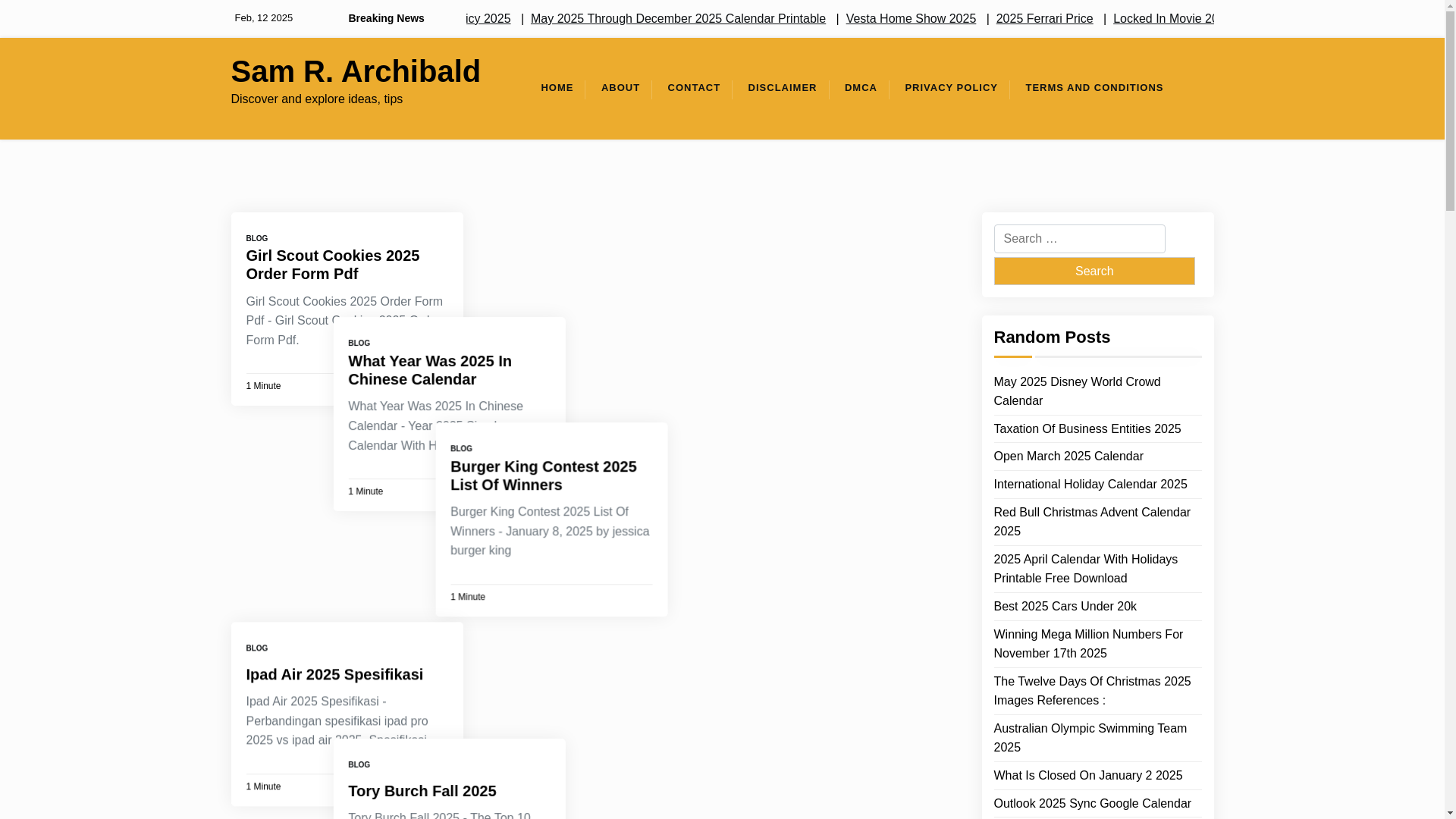
Task: Click the 'Random Posts' heading
Action: [1052, 337]
